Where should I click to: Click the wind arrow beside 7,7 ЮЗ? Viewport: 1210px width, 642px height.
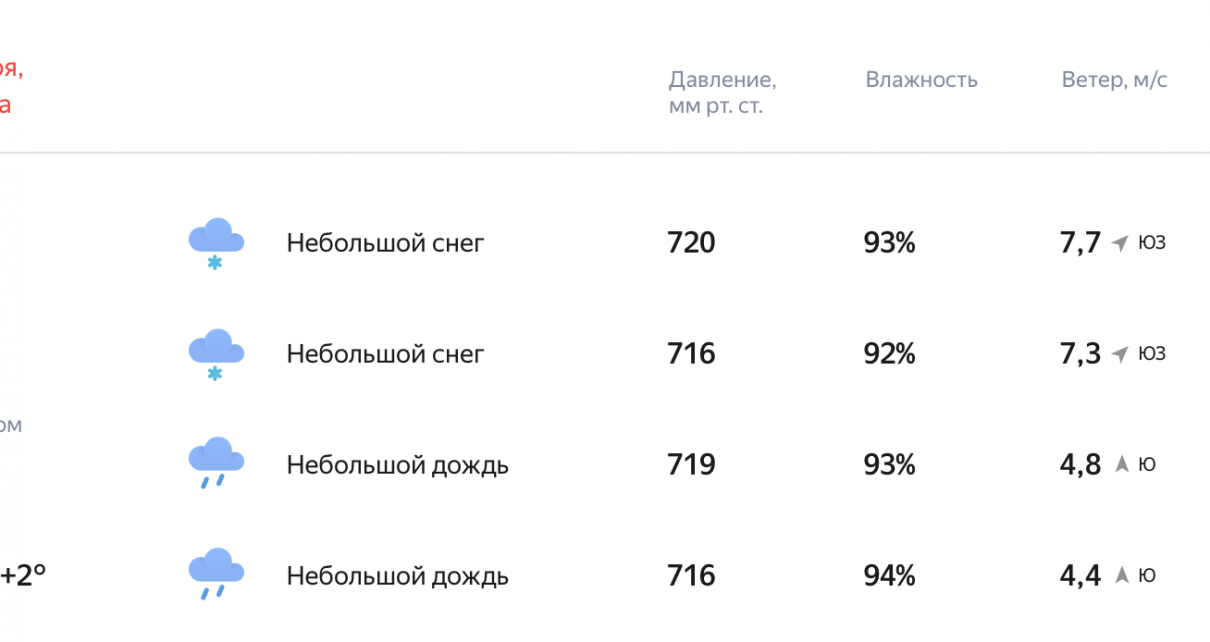tap(1118, 242)
